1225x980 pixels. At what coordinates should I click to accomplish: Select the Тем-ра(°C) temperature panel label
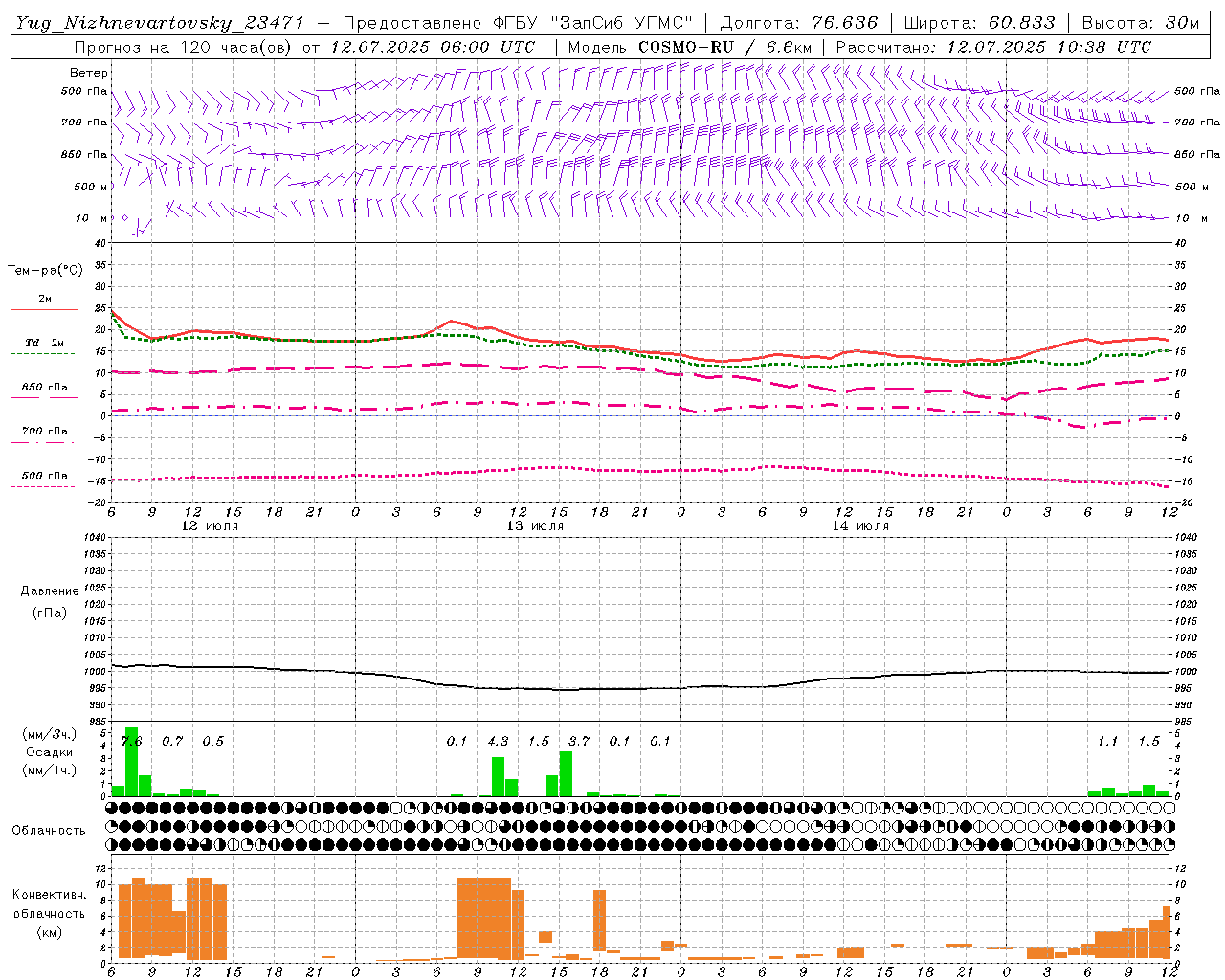(45, 271)
